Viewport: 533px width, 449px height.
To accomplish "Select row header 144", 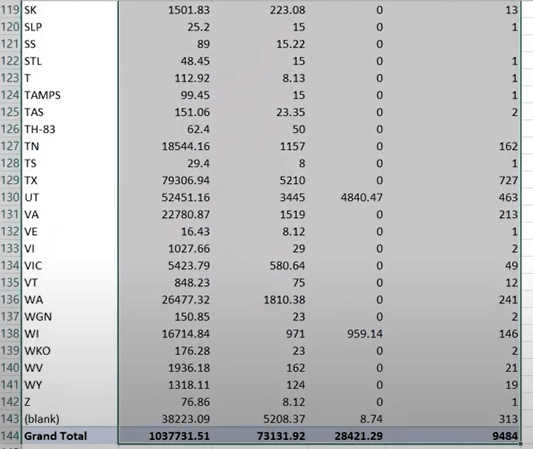I will pos(11,436).
